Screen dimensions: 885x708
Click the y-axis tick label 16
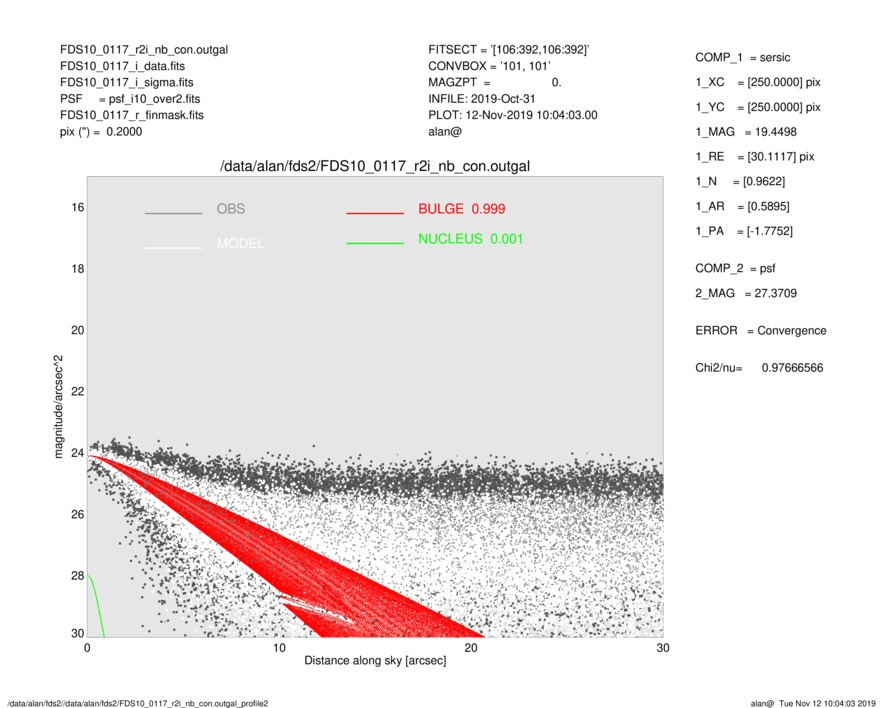[78, 208]
